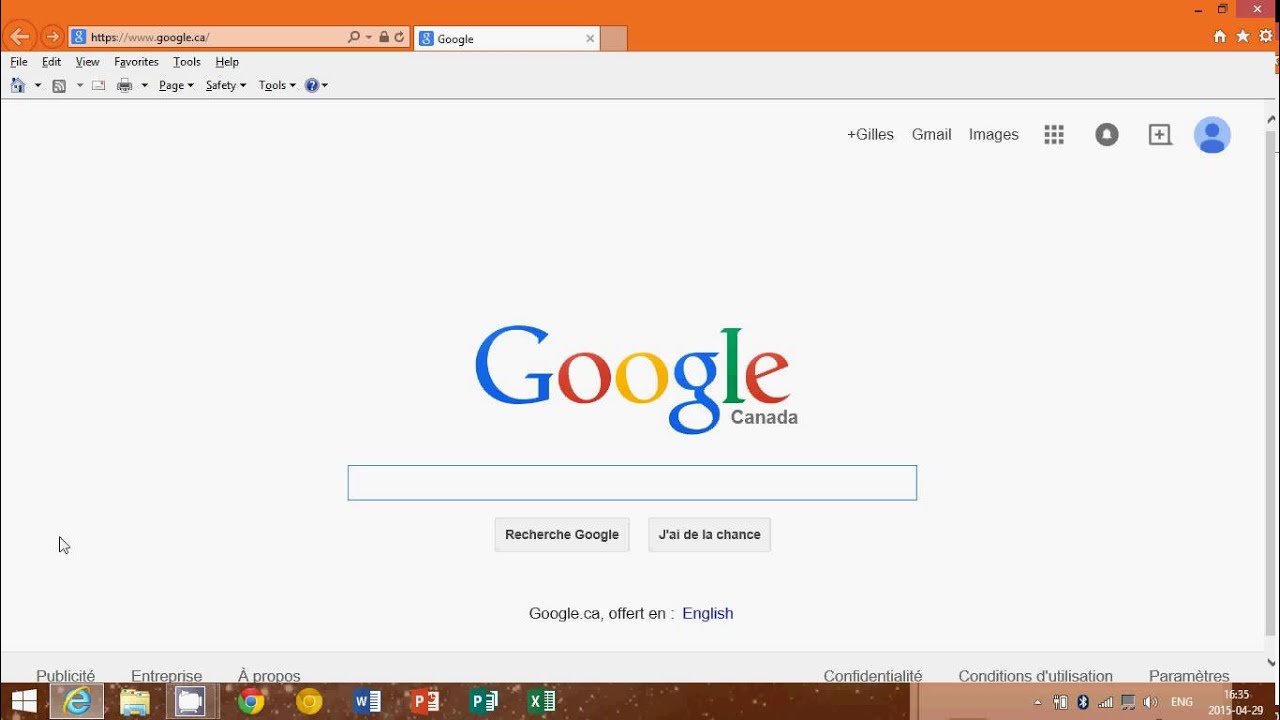Open the command bar Tools dropdown
The image size is (1280, 720).
(x=277, y=85)
